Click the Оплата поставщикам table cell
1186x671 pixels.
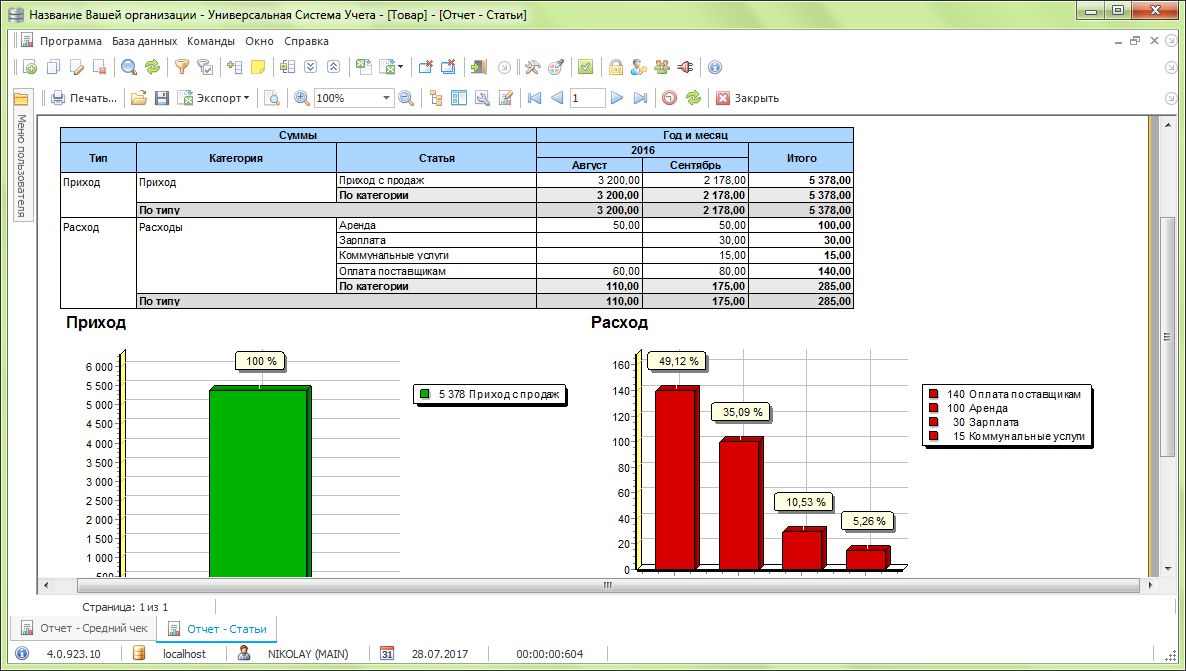436,271
